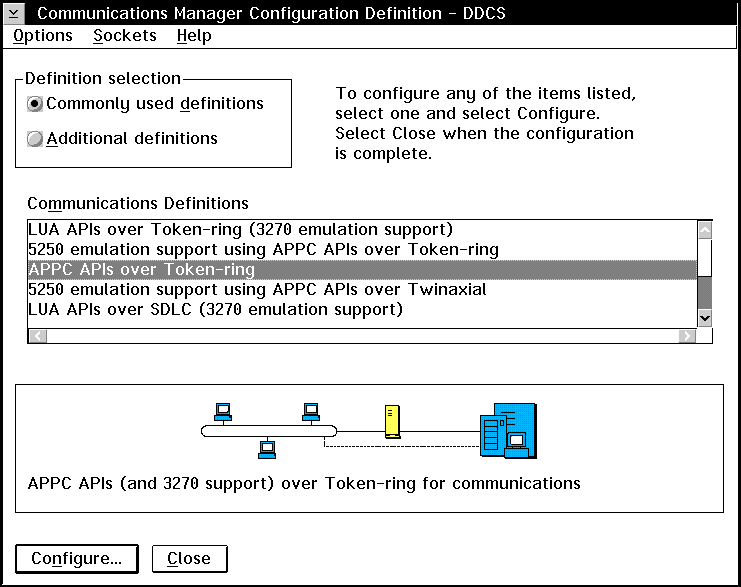741x587 pixels.
Task: Click the Configure... button
Action: point(77,559)
